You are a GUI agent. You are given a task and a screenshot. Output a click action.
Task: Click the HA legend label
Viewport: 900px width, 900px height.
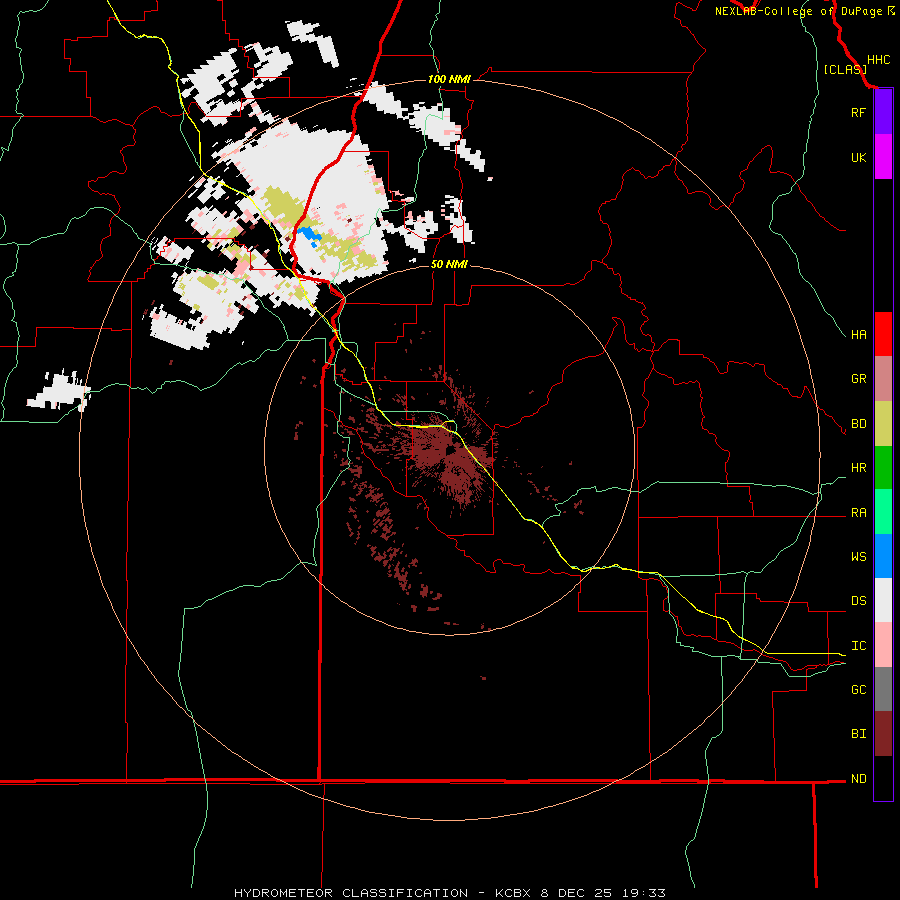[x=858, y=334]
